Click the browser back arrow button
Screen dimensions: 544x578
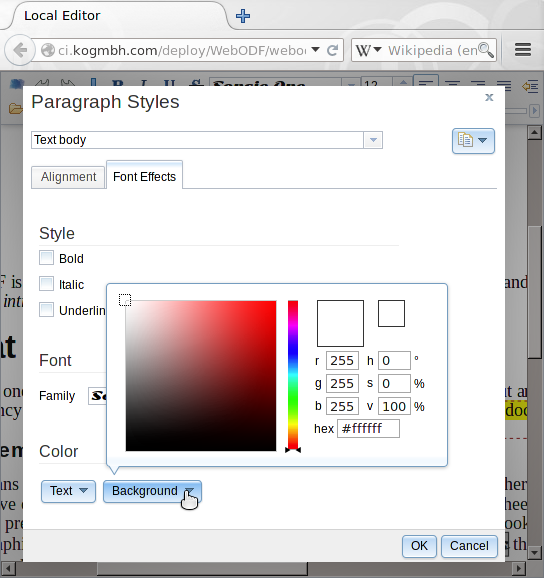click(x=20, y=50)
